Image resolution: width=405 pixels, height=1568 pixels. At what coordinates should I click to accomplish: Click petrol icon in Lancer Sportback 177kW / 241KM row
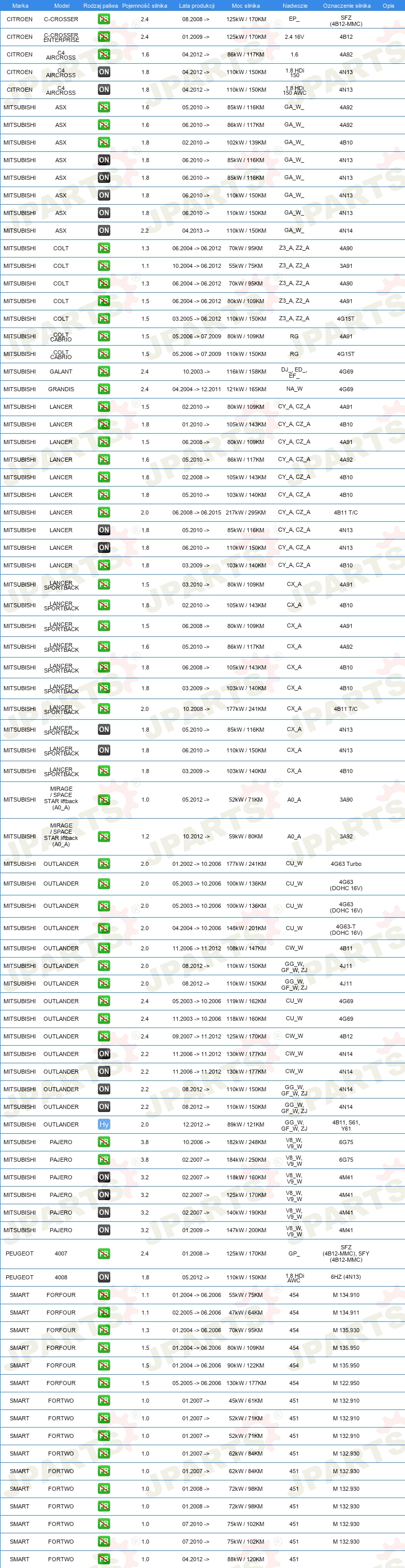[104, 709]
